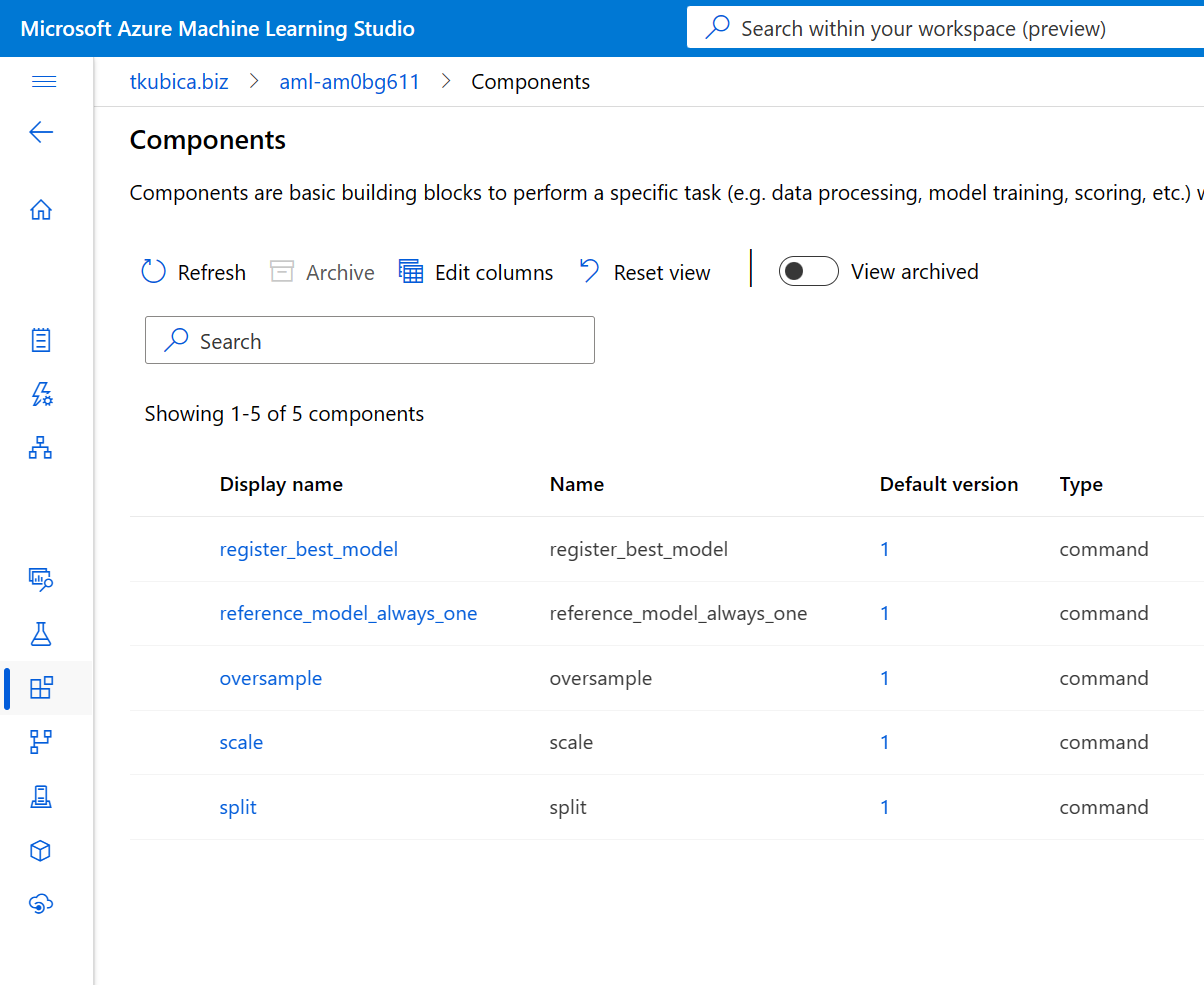Open Models cube icon in sidebar

(41, 850)
